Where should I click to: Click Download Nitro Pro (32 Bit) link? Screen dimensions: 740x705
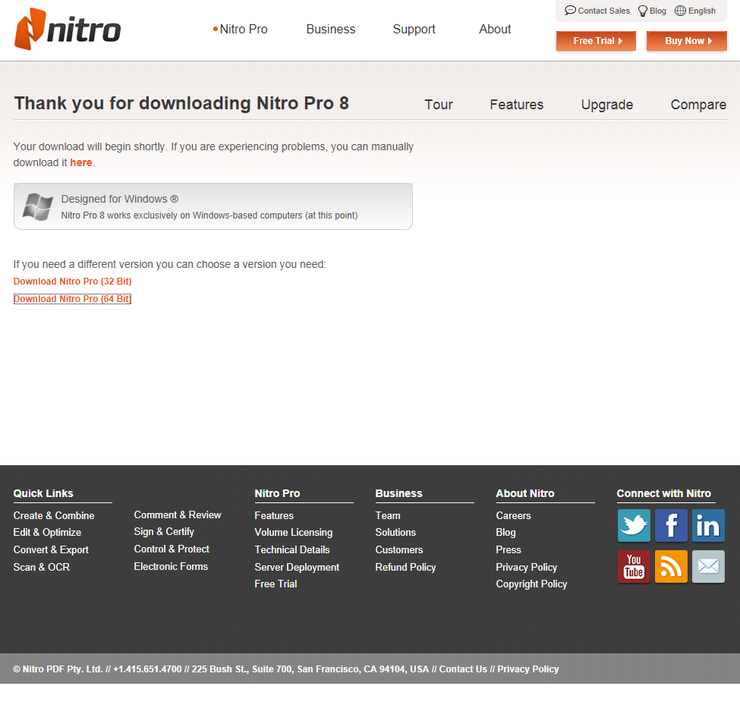[72, 282]
